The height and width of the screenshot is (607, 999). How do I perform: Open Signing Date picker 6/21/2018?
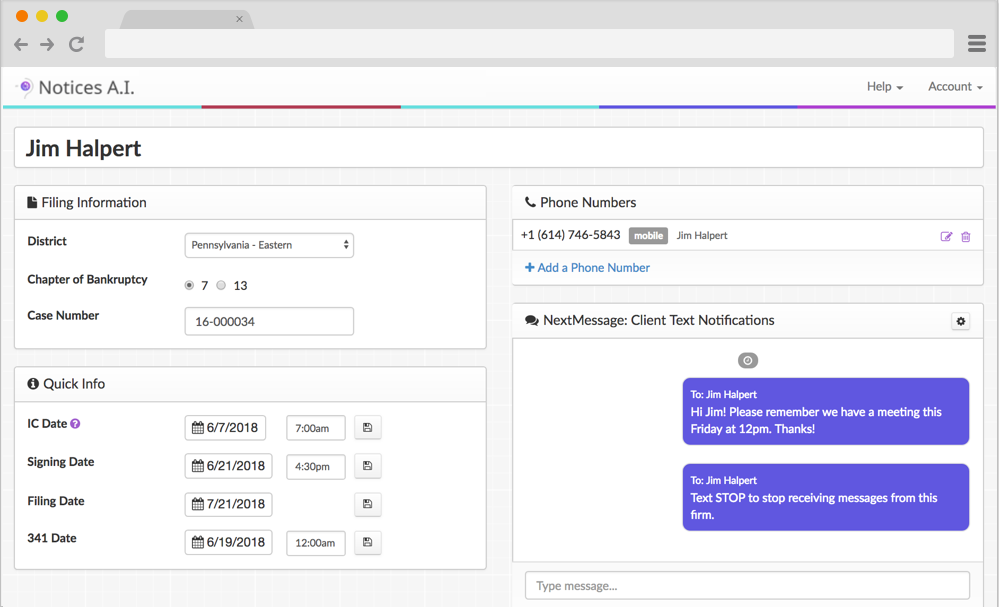tap(229, 466)
